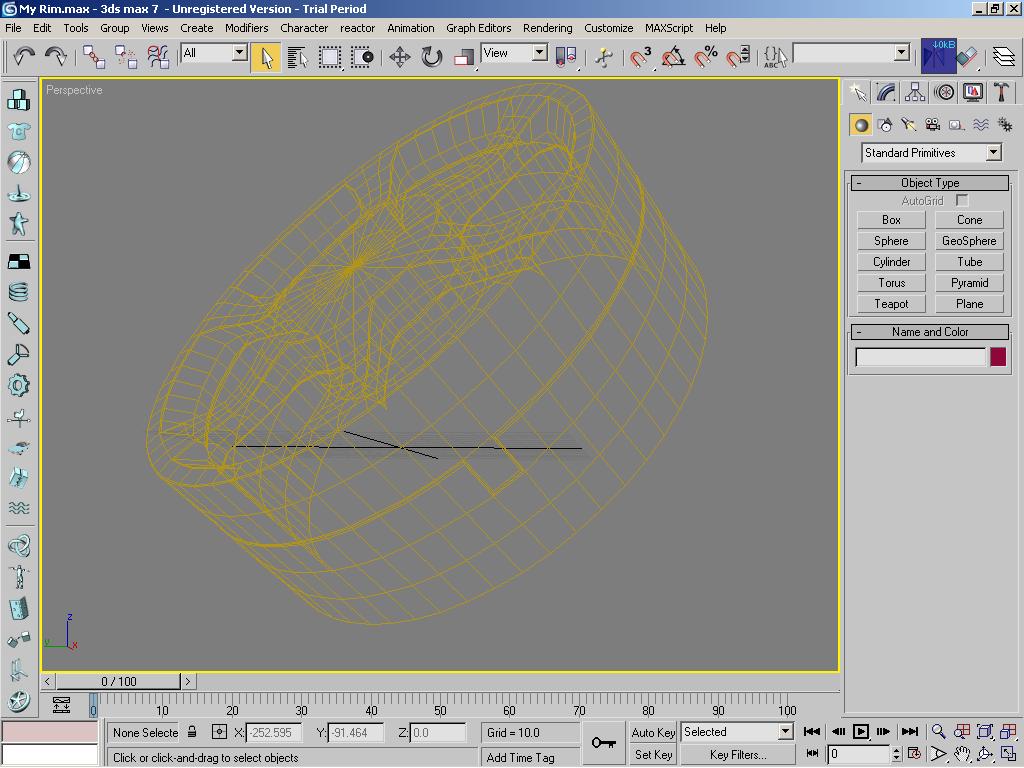Select the Rotate tool

coord(432,57)
